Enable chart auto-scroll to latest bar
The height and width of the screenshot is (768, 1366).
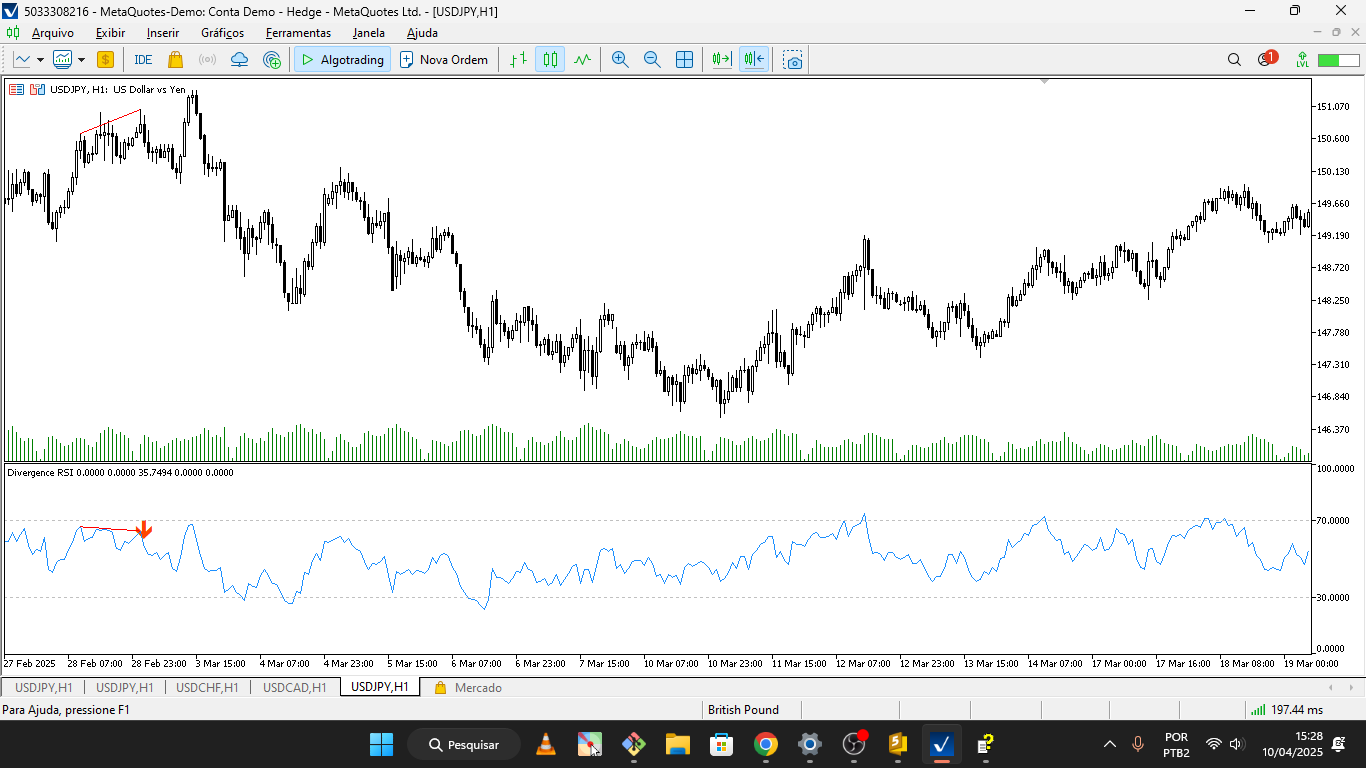click(x=719, y=59)
